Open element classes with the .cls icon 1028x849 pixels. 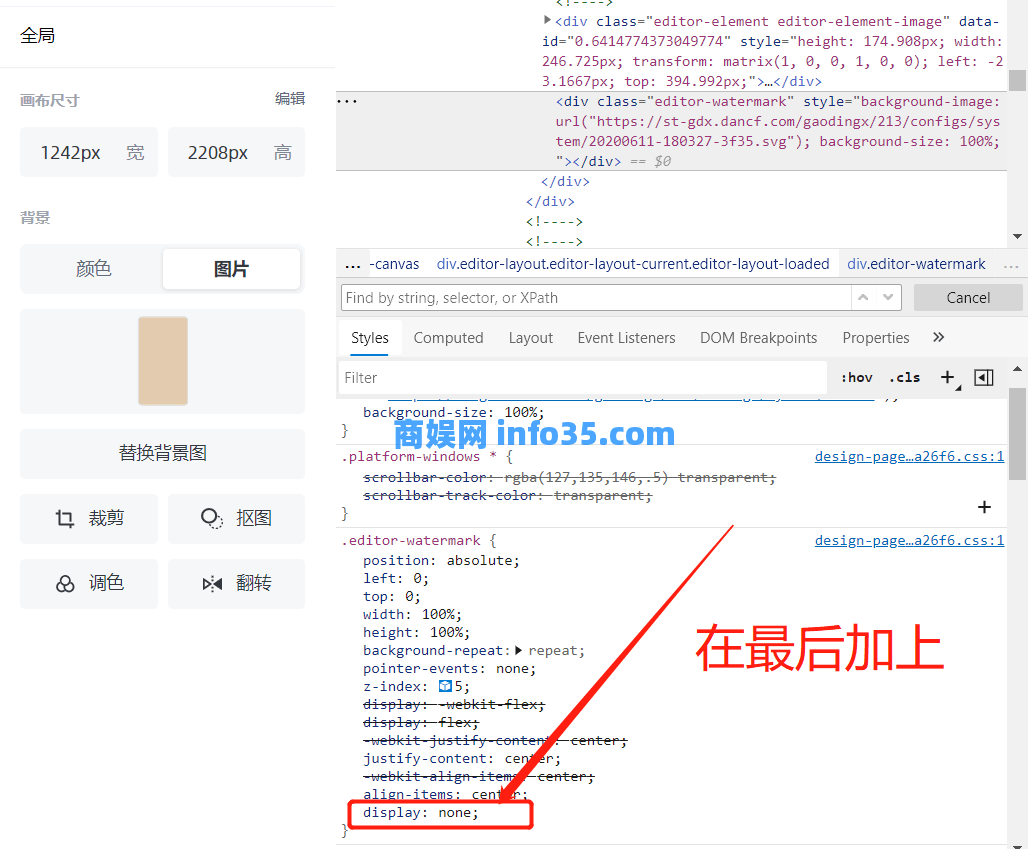click(x=904, y=377)
